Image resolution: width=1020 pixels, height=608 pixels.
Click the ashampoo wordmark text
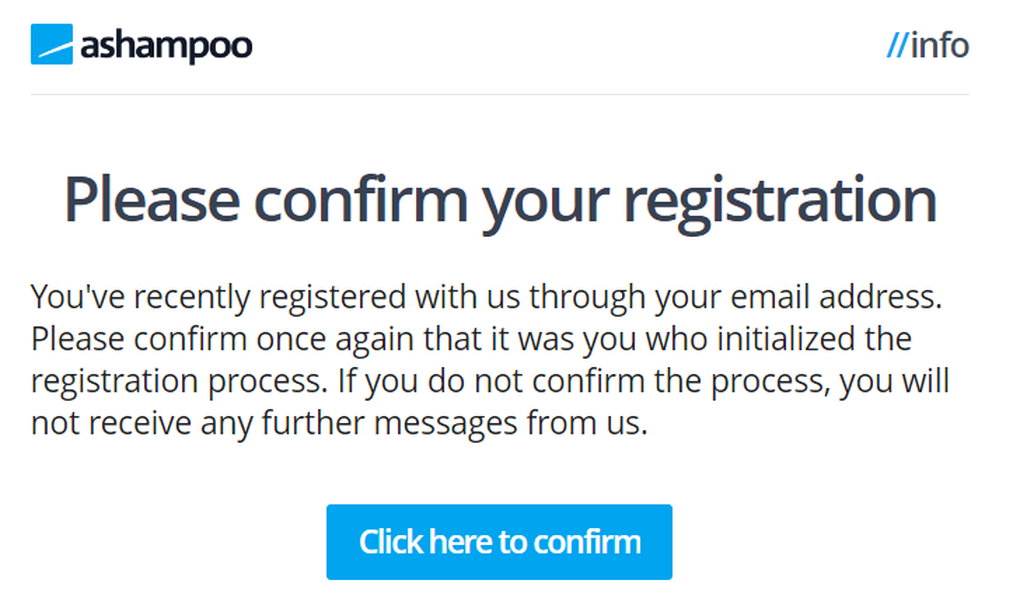click(166, 46)
